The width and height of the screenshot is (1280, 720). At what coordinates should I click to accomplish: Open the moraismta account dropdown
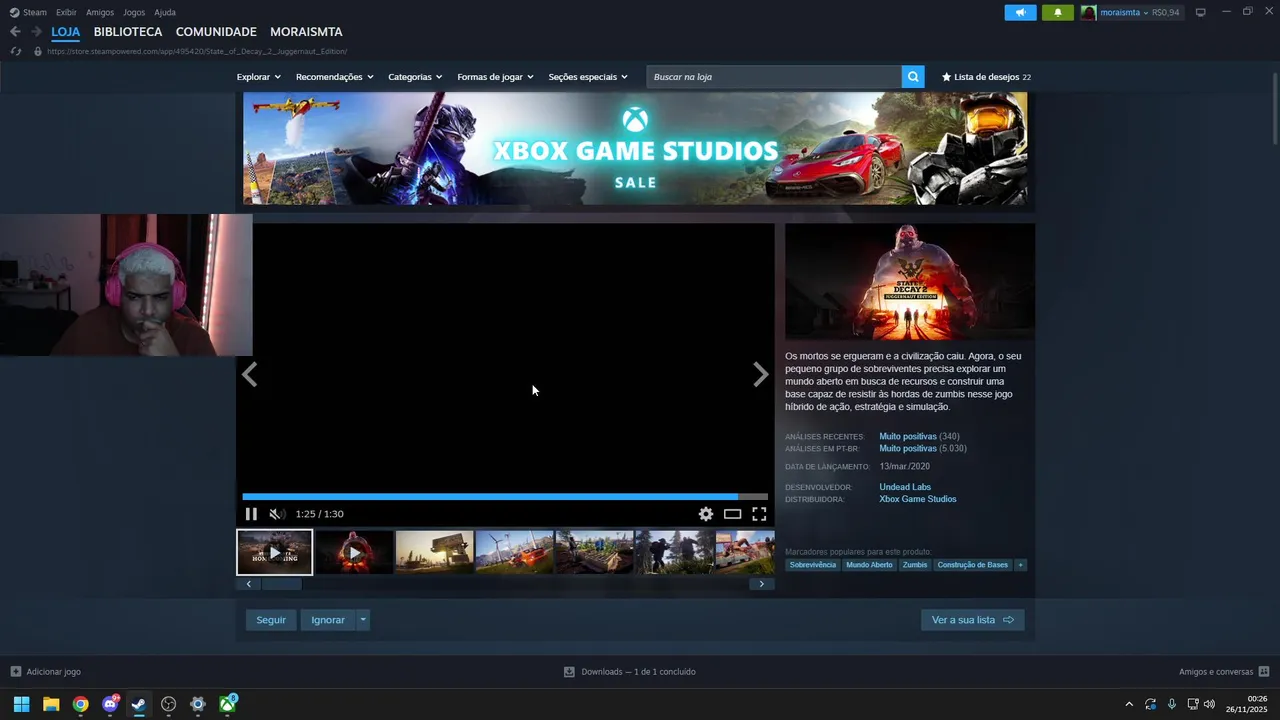pos(1130,12)
